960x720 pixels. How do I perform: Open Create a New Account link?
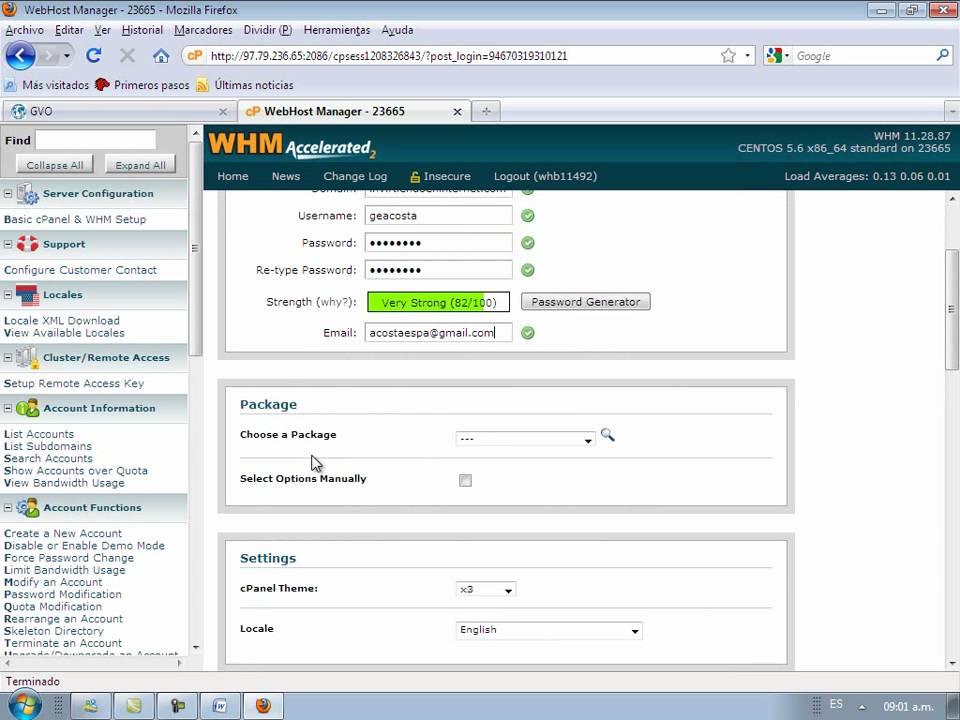point(63,533)
